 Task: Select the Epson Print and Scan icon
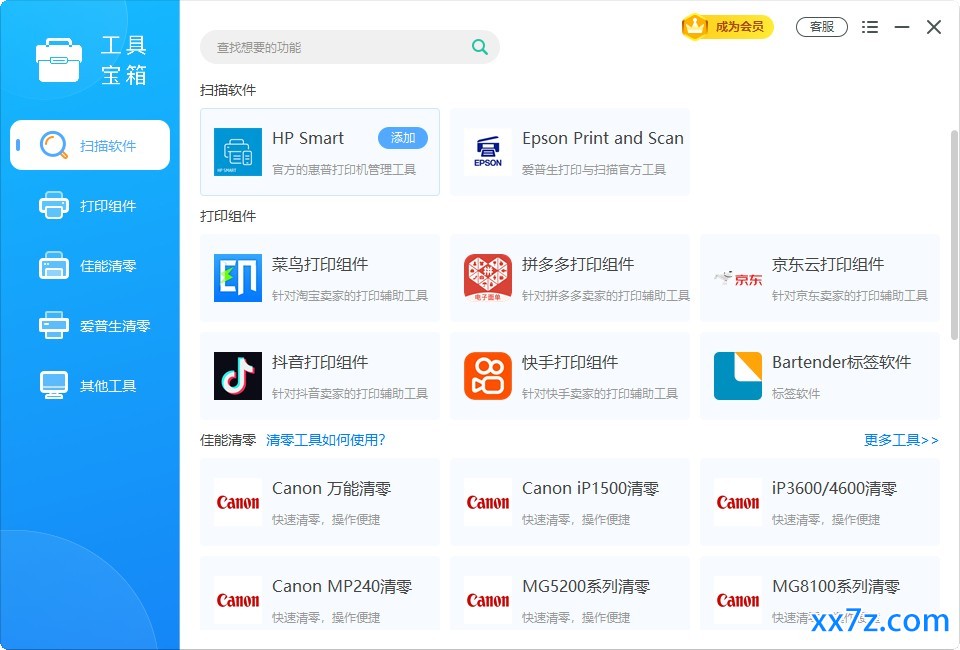click(x=487, y=152)
